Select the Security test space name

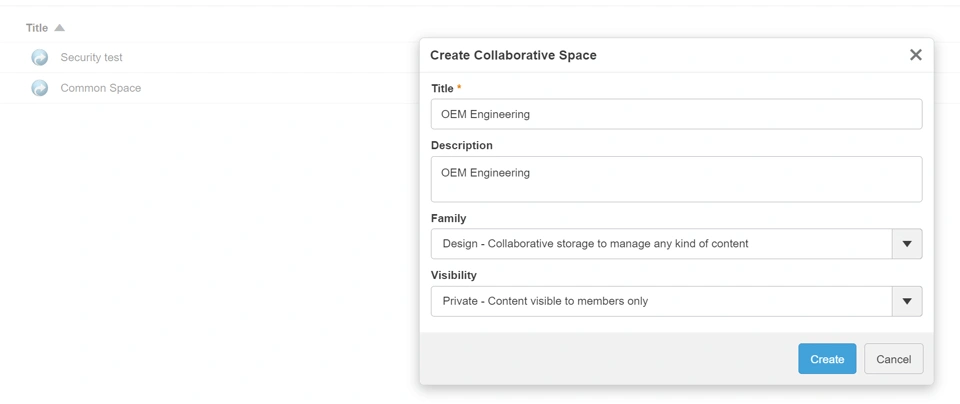point(91,58)
